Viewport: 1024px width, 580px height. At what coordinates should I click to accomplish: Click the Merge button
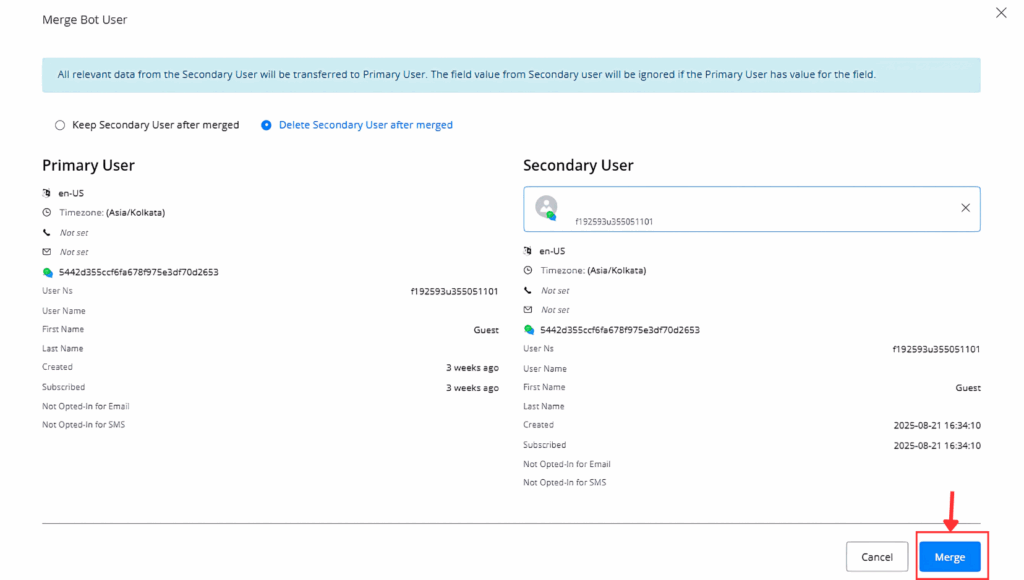point(949,557)
